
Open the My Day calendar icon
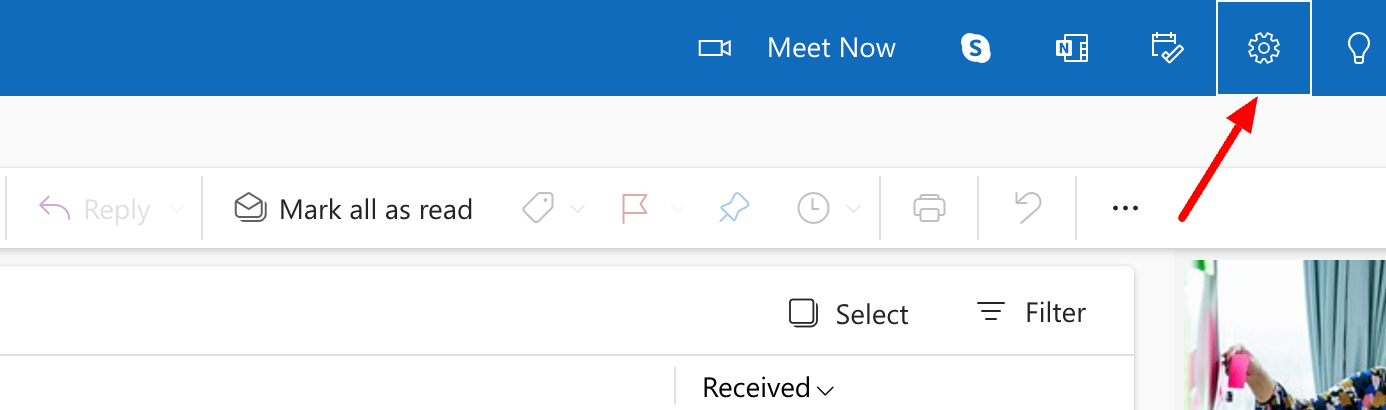click(x=1167, y=48)
